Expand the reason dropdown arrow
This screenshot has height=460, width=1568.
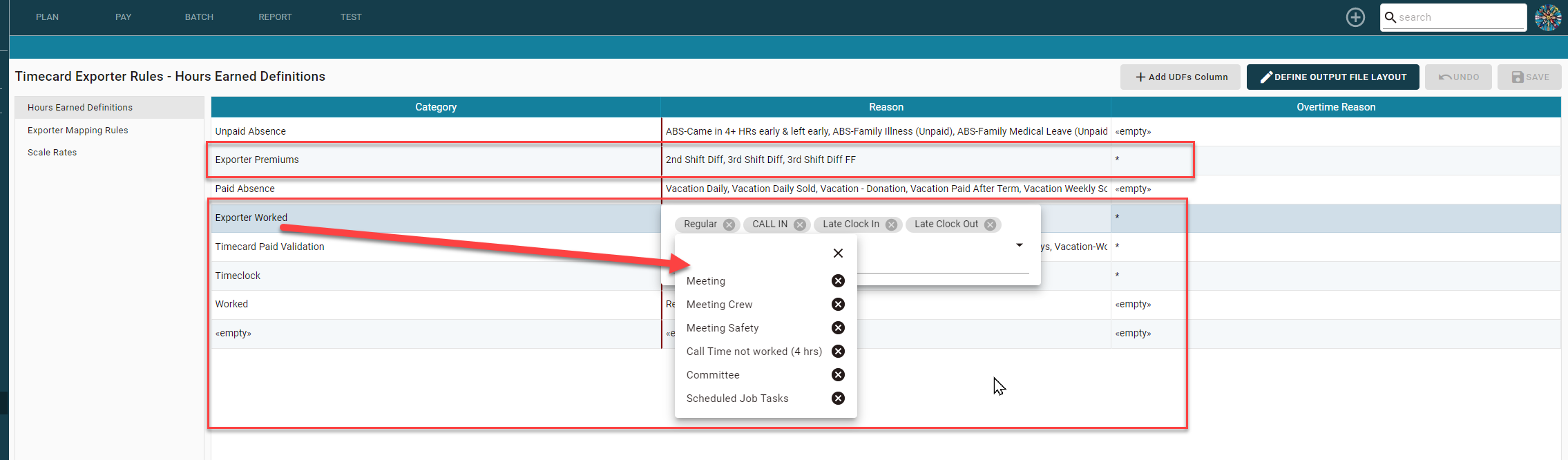coord(1020,245)
